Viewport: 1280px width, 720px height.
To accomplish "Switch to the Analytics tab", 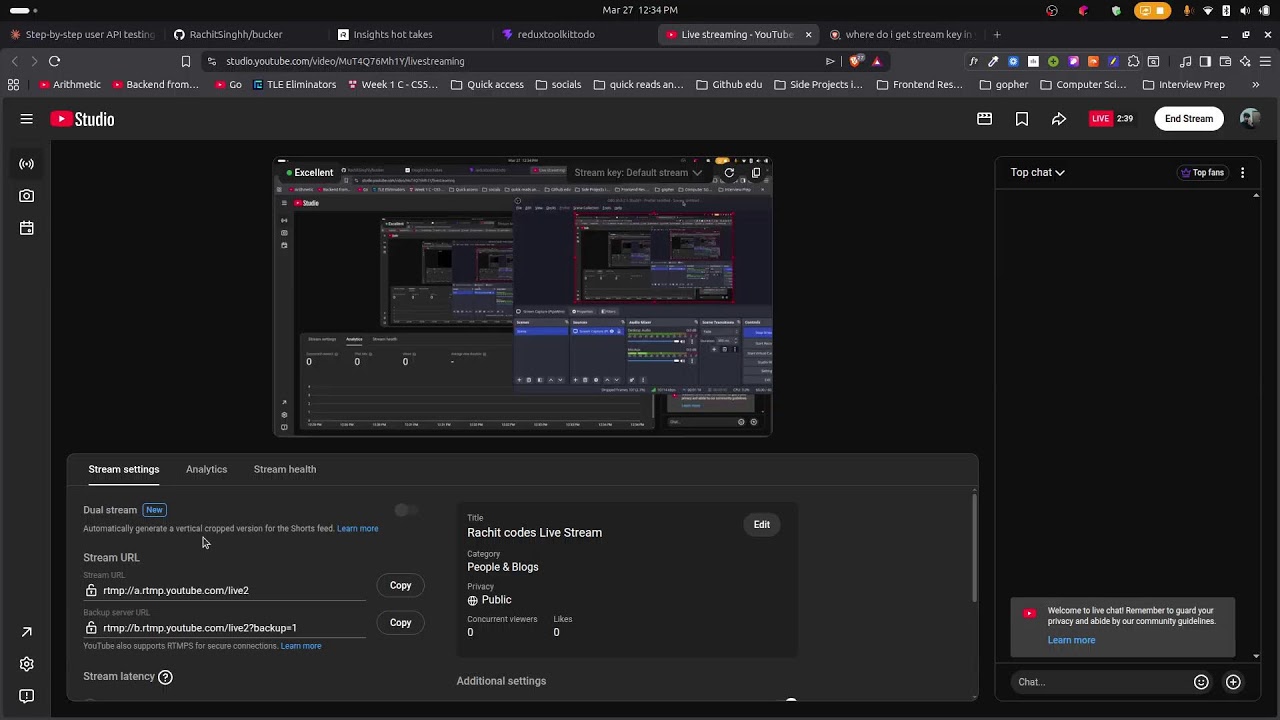I will point(206,469).
